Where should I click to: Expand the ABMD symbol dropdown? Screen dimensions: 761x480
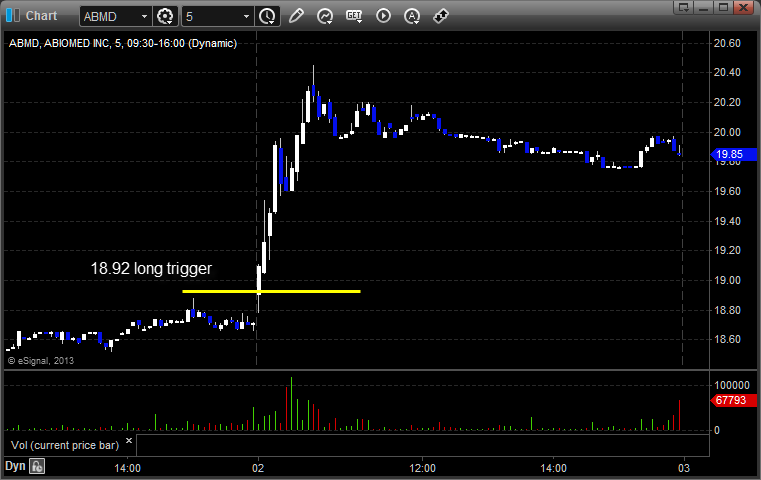pyautogui.click(x=144, y=17)
